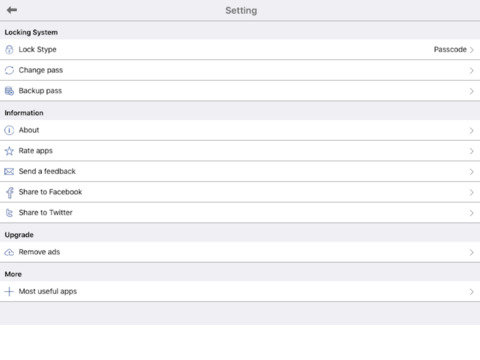Open the Passcode lock type selector
This screenshot has height=360, width=480.
pos(454,50)
